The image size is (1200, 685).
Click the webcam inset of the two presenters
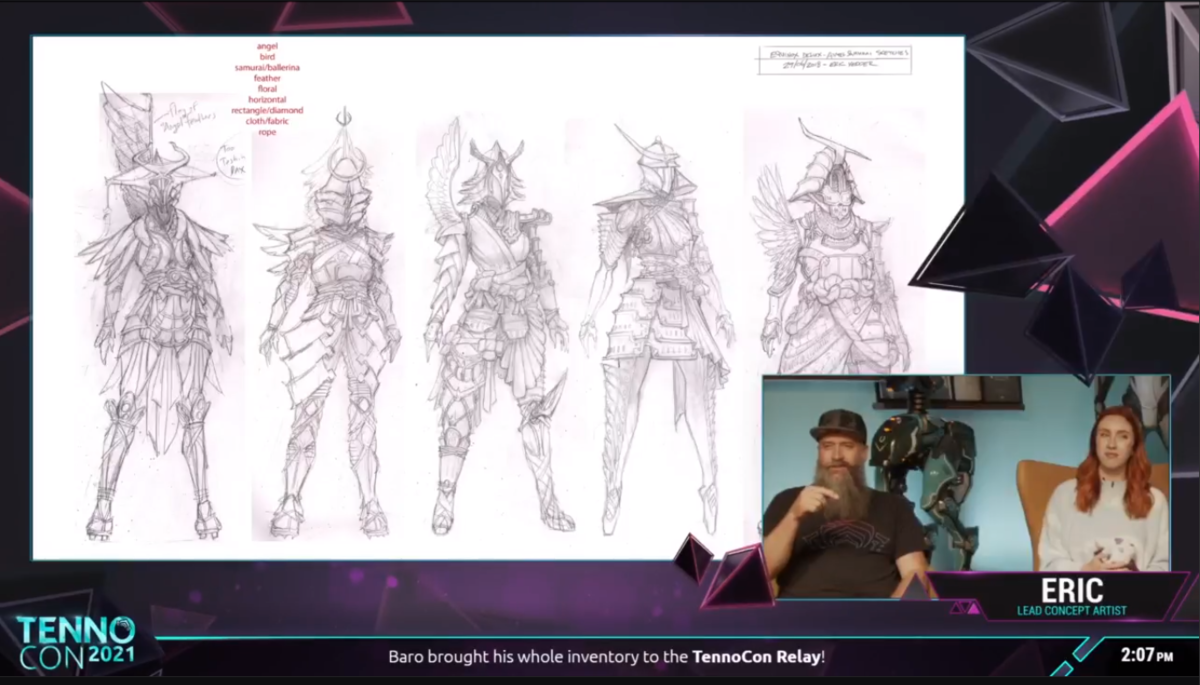tap(966, 487)
